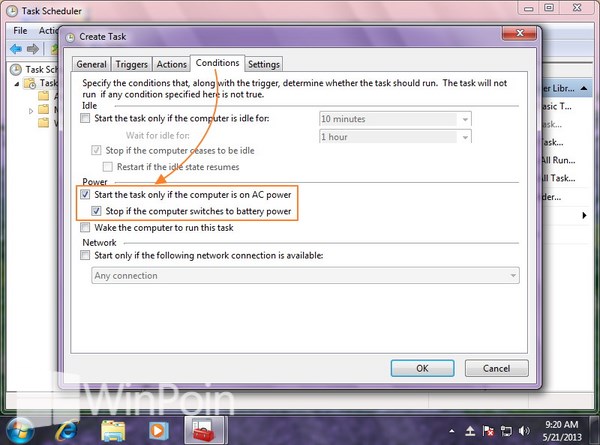Enable wake the computer to run this task
Screen dimensions: 600x445
click(x=85, y=228)
